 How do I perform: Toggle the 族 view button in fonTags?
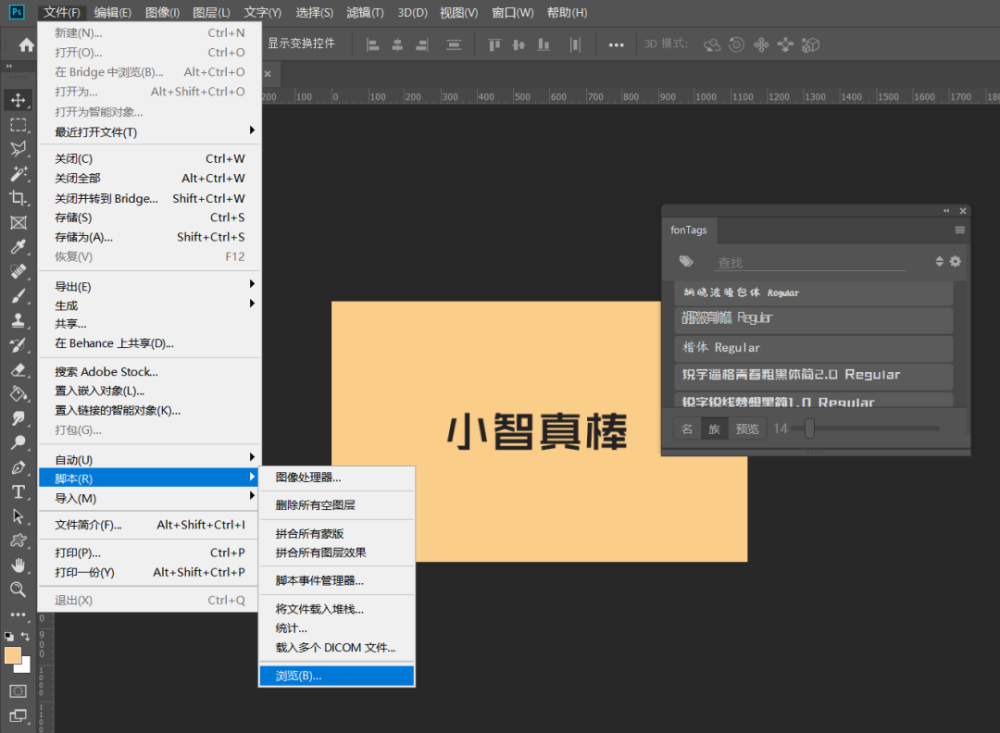[714, 429]
